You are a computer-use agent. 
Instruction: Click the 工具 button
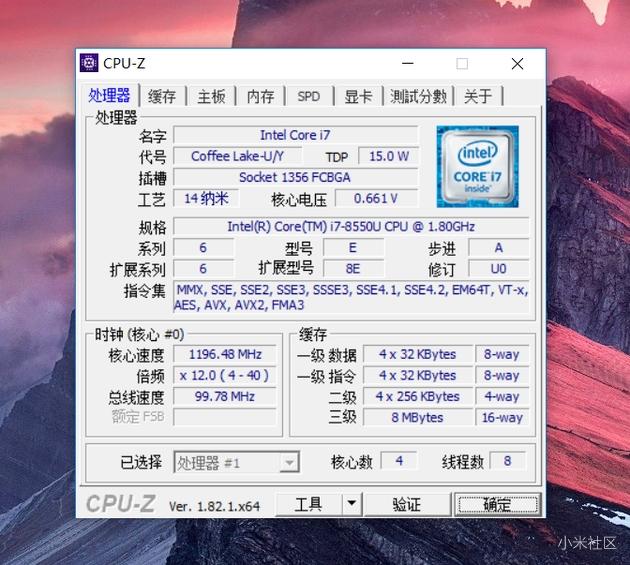click(309, 504)
